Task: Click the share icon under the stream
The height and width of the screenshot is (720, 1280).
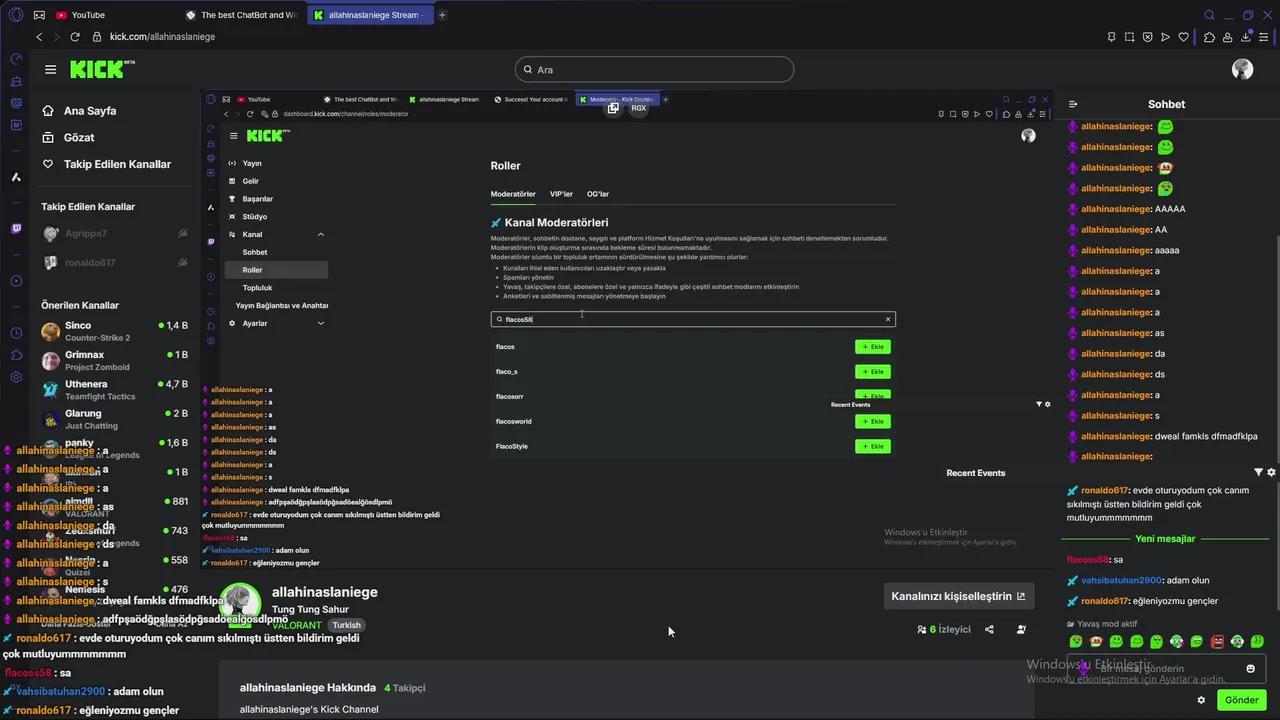Action: [x=989, y=630]
